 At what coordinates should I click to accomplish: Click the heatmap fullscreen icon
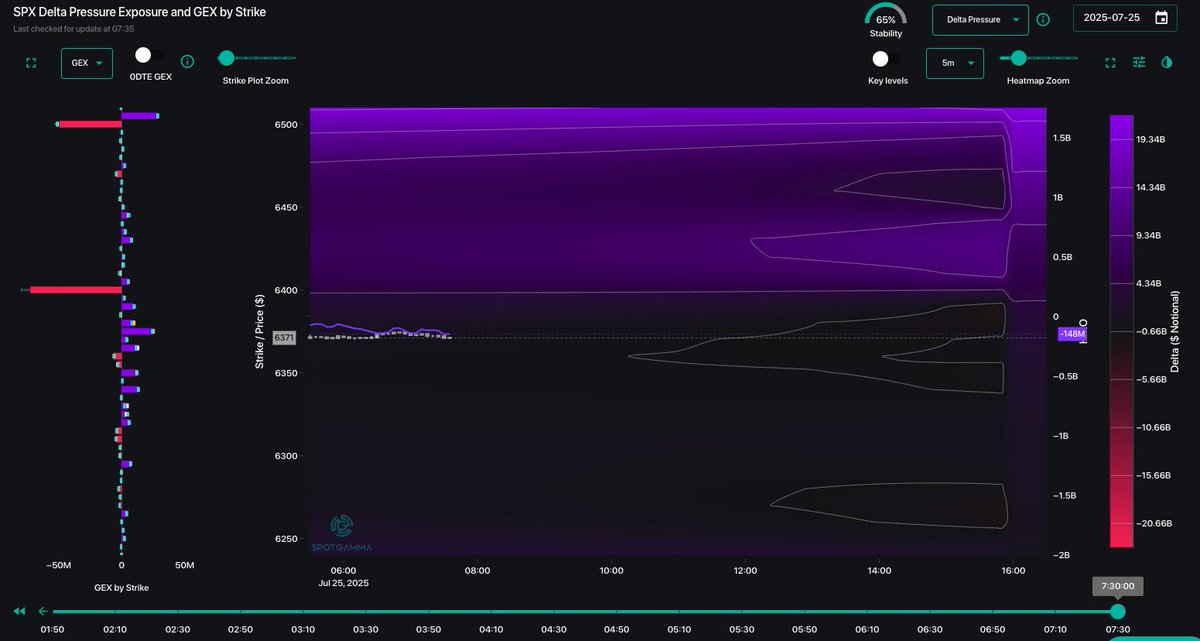click(x=1110, y=63)
